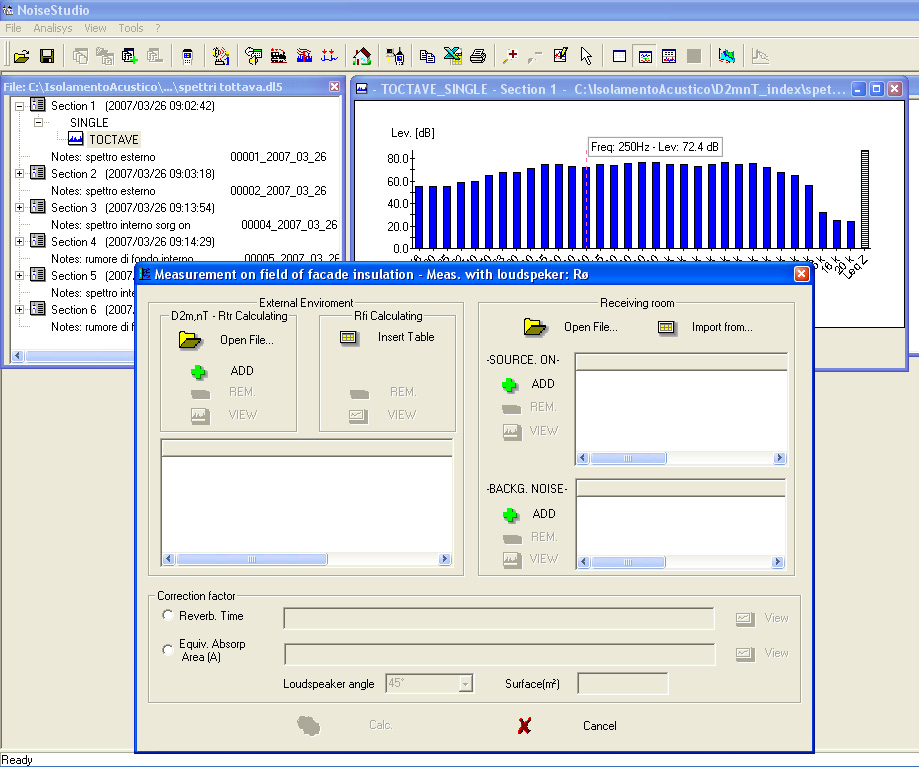Click the Import from... button
This screenshot has width=919, height=767.
[722, 327]
